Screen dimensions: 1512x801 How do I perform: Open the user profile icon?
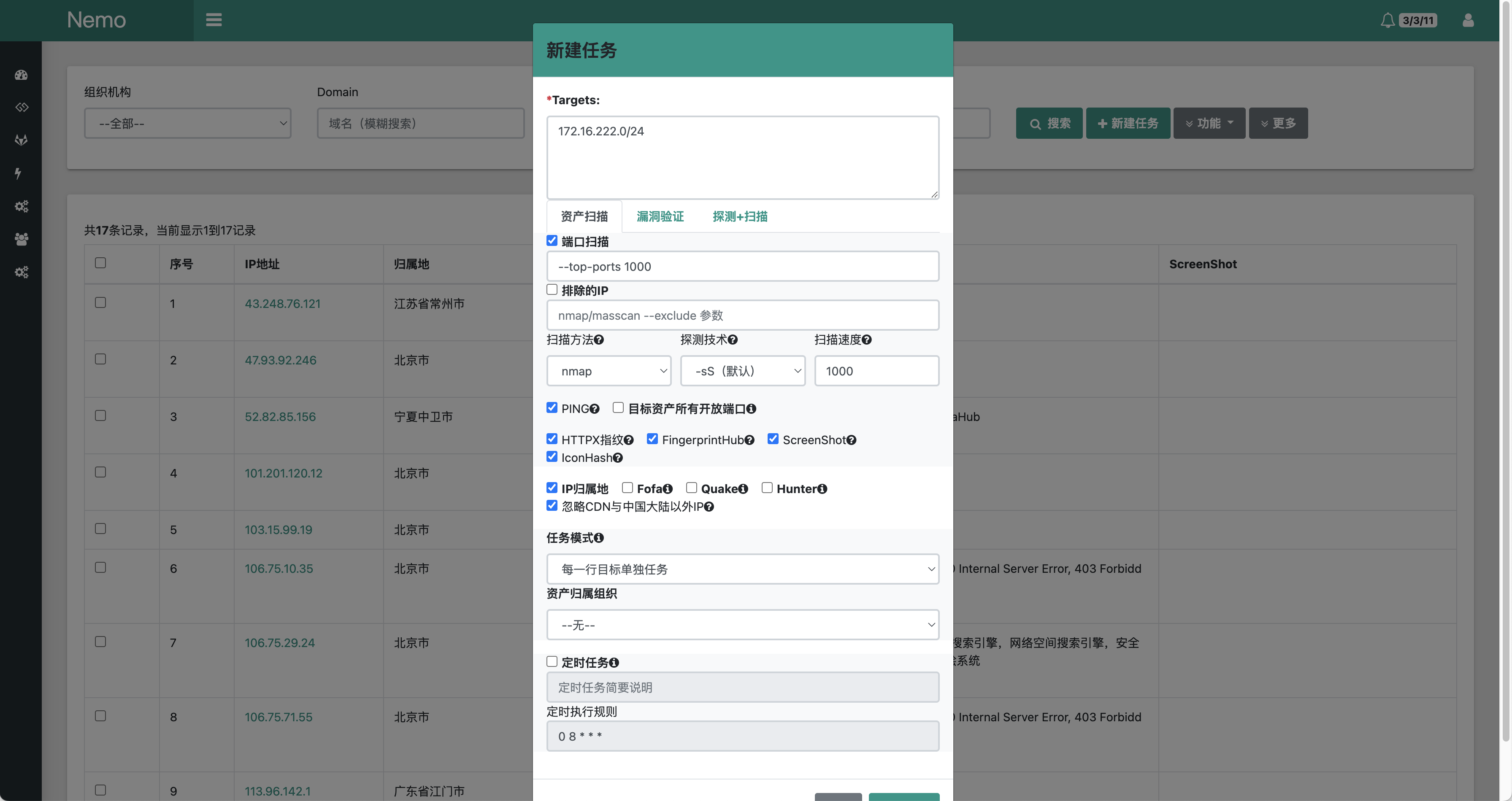pos(1467,21)
